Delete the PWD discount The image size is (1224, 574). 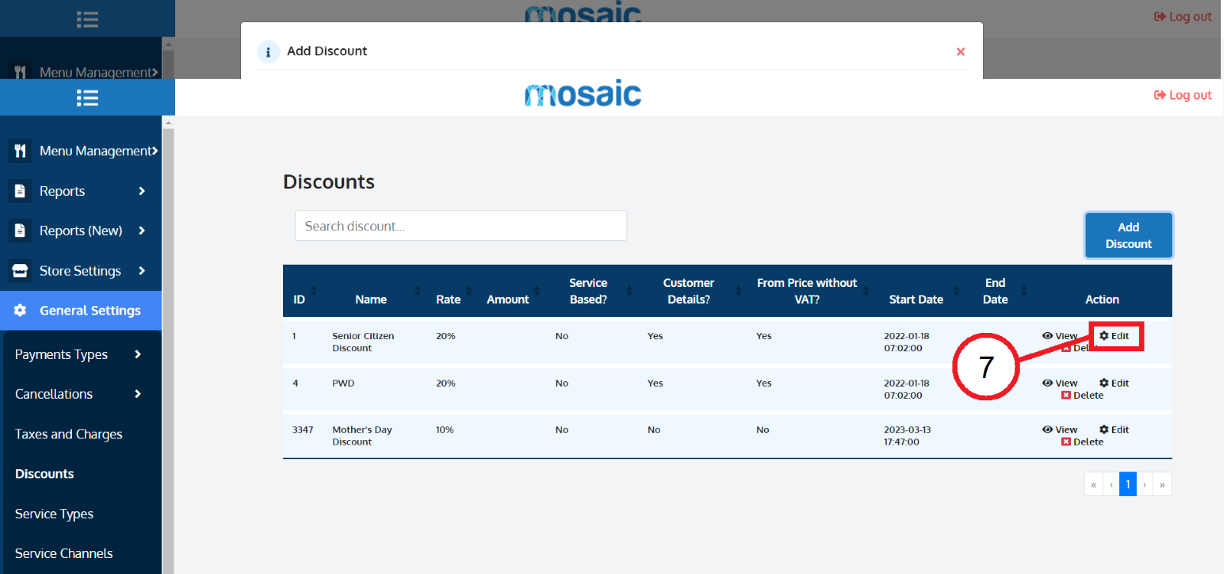[x=1082, y=395]
